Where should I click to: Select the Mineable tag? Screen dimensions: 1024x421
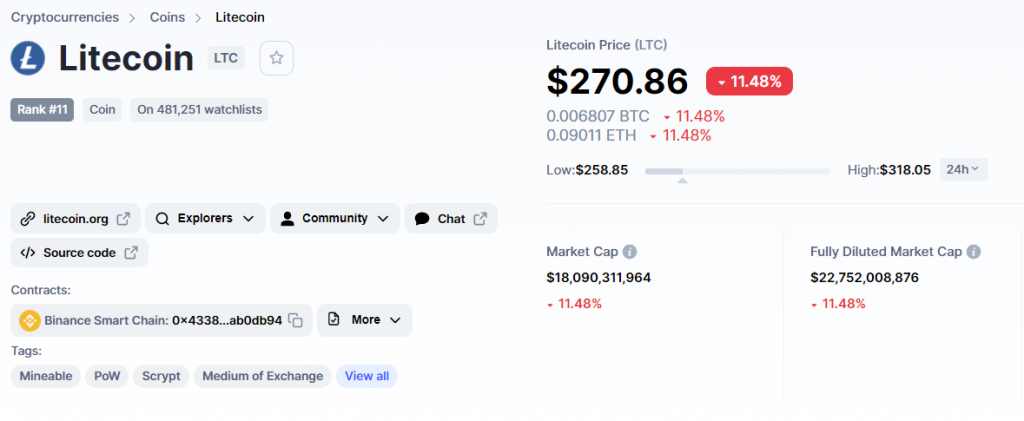(46, 376)
